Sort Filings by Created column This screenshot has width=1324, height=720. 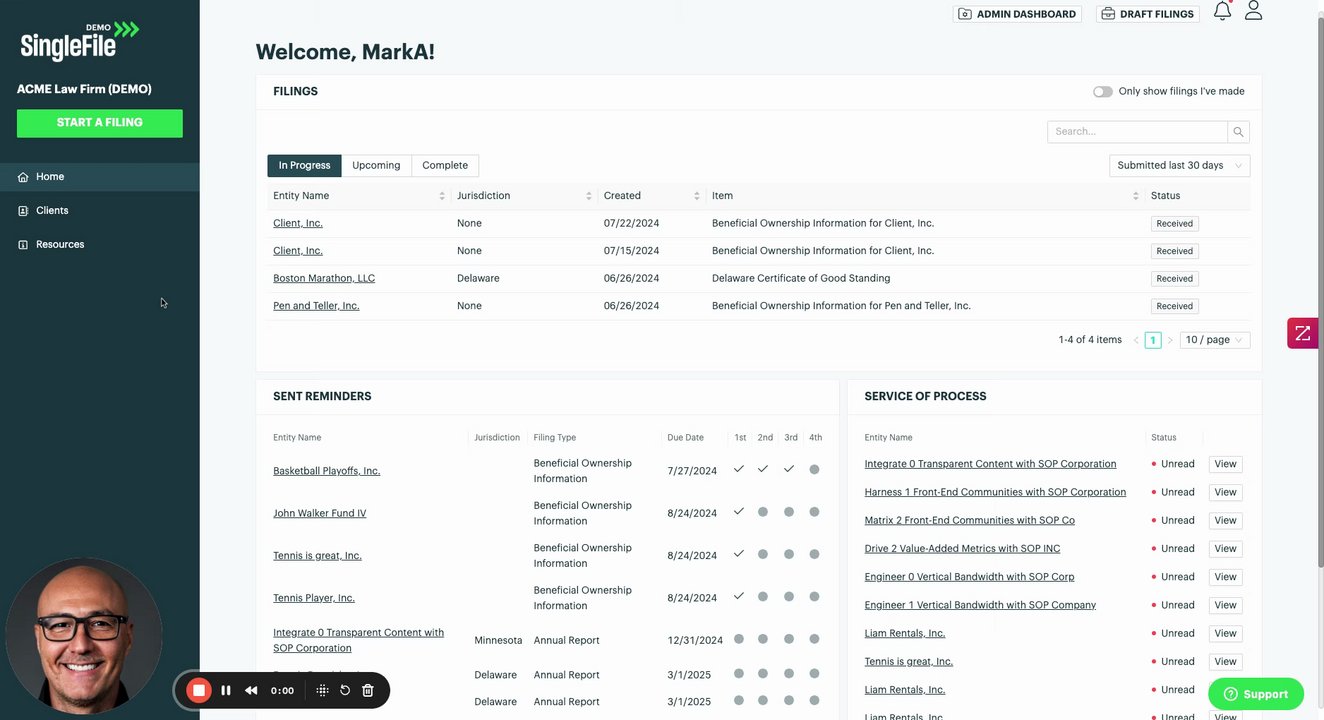697,196
